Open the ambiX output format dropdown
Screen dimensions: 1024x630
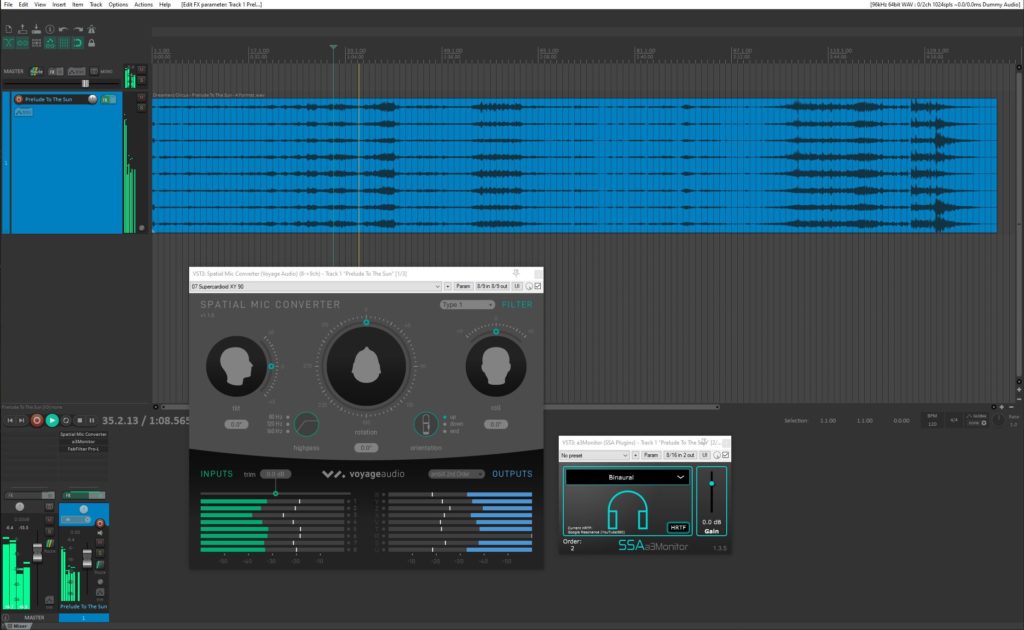tap(456, 474)
